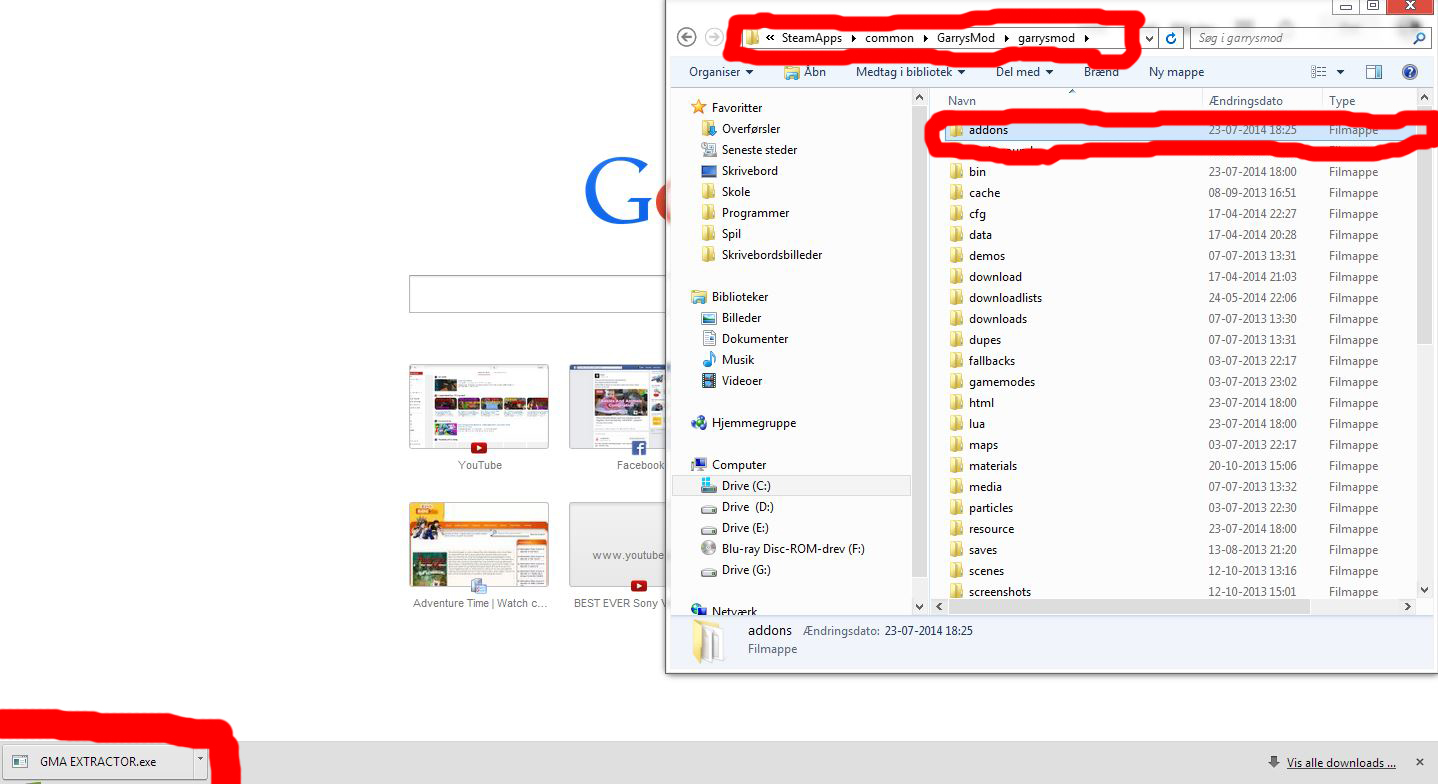Sort by the Type column header
The width and height of the screenshot is (1438, 784).
[1370, 101]
